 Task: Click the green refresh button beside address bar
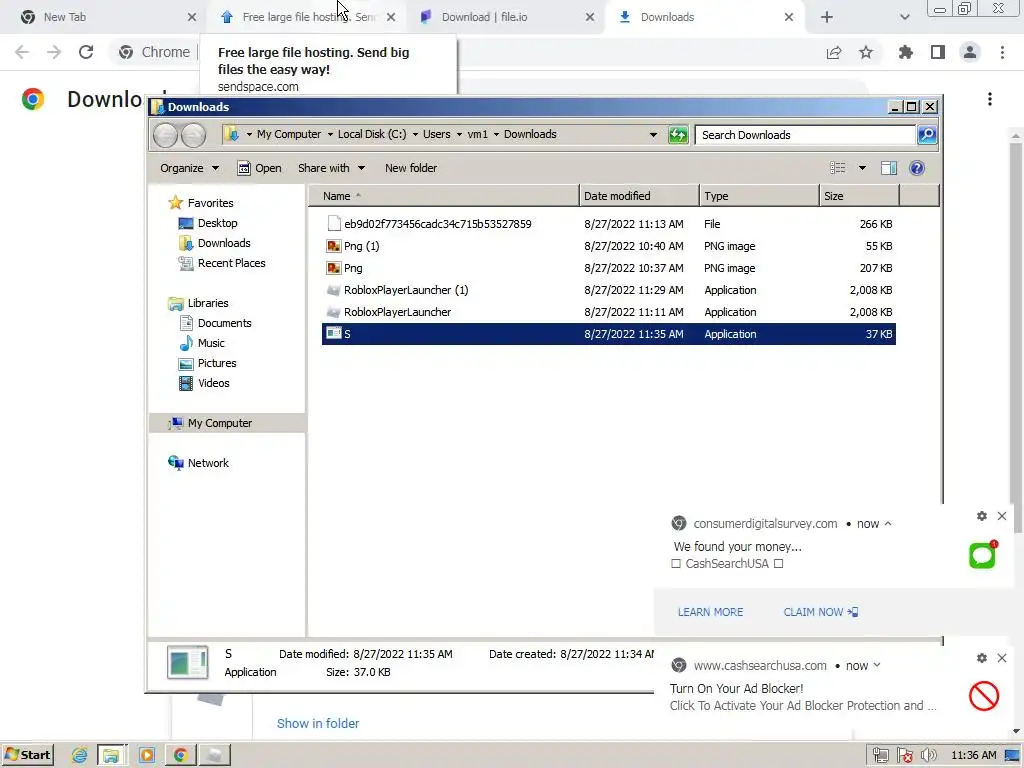[x=678, y=135]
